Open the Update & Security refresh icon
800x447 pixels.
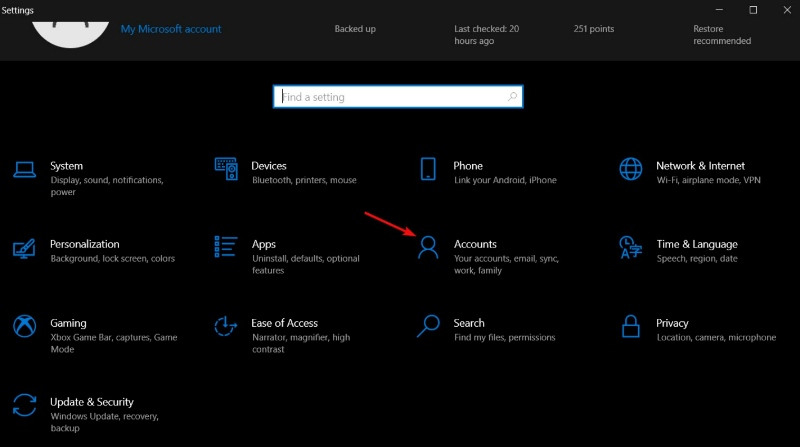[24, 405]
